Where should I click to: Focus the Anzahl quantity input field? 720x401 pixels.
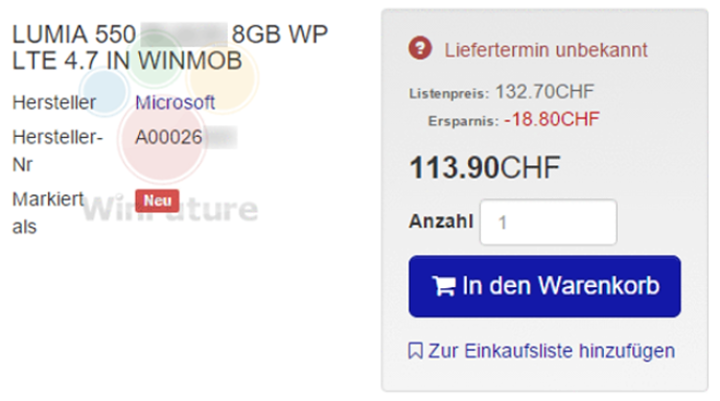[548, 222]
